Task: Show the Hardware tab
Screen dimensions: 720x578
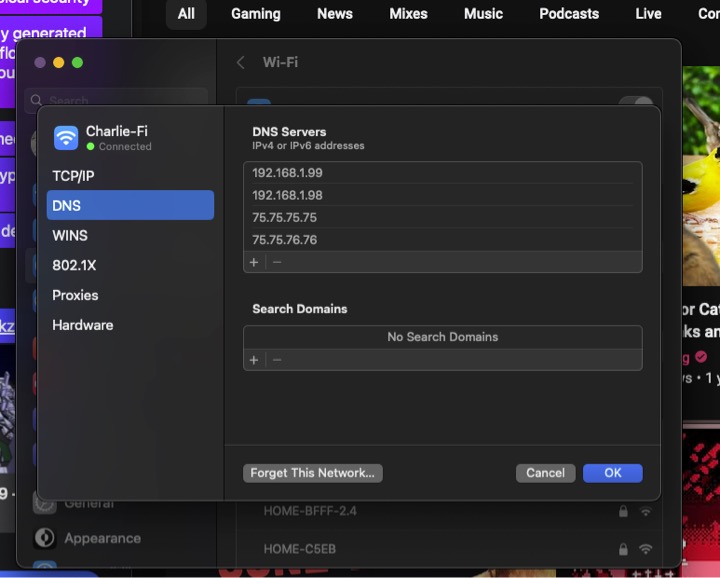Action: [82, 325]
